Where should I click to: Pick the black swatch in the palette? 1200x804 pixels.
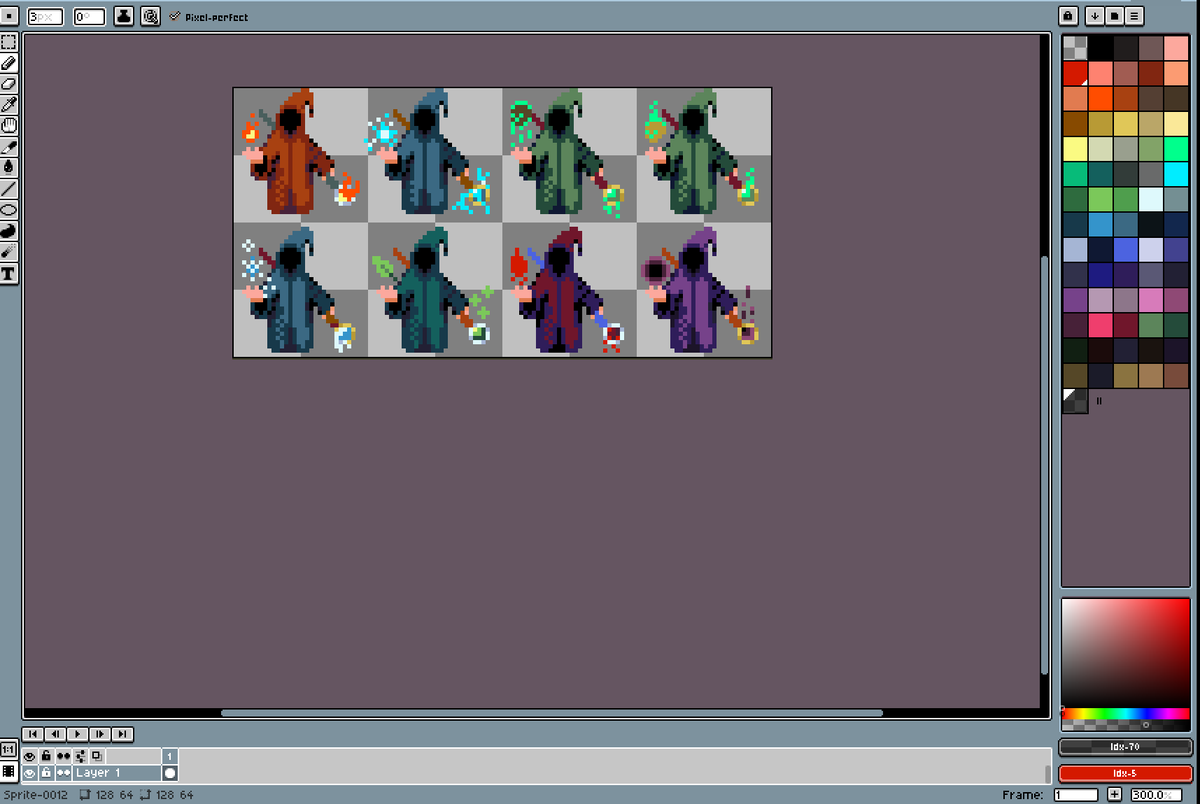[x=1100, y=47]
